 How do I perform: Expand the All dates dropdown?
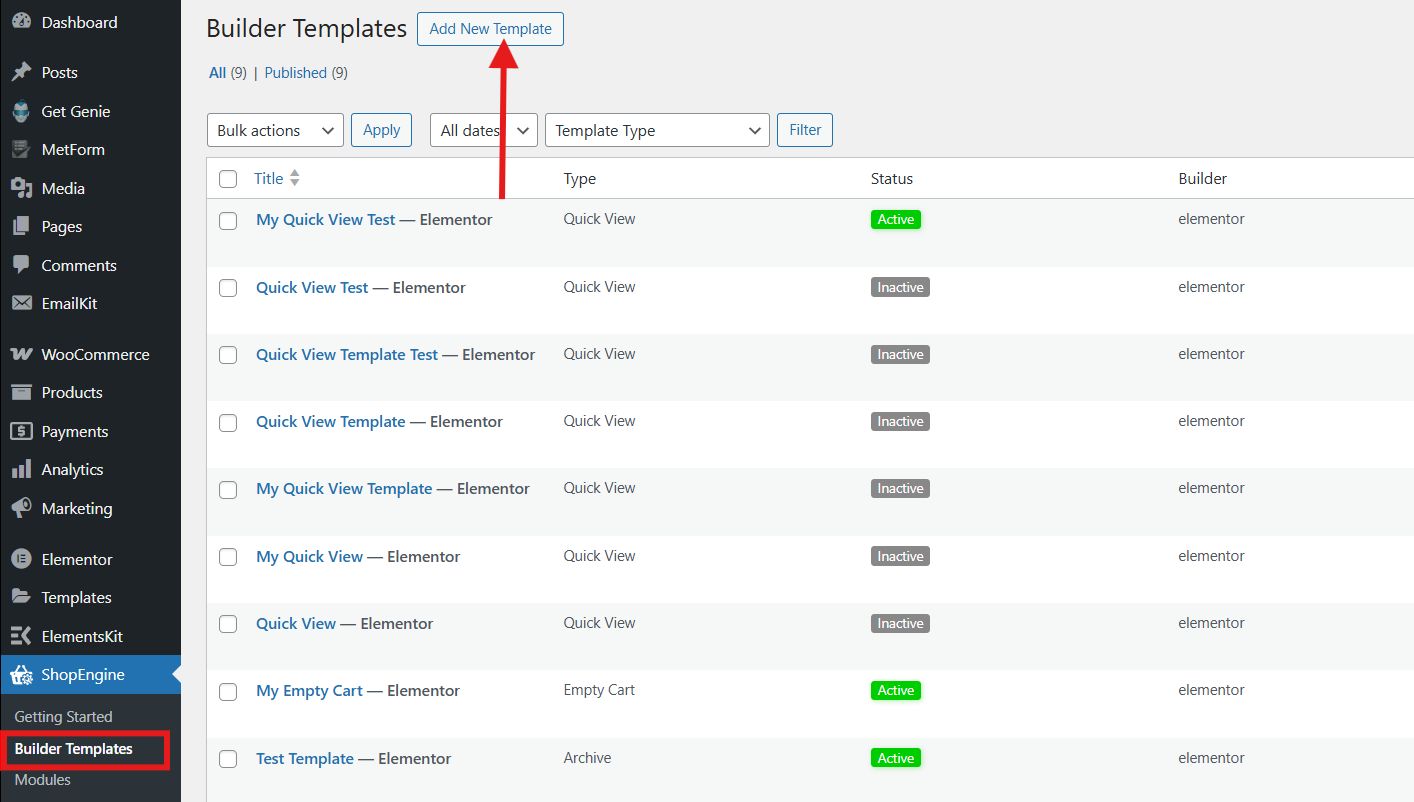pyautogui.click(x=483, y=131)
